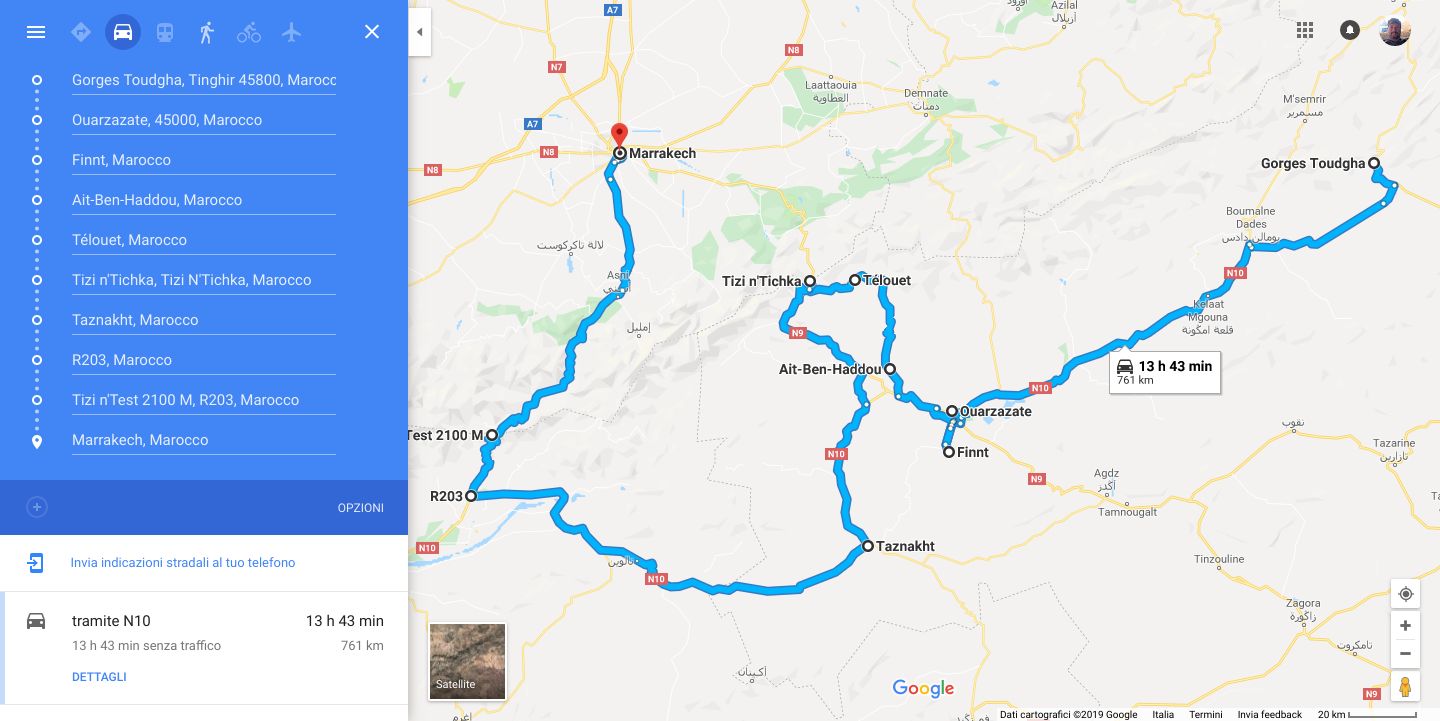This screenshot has height=721, width=1440.
Task: Open the hamburger main menu
Action: 36,32
